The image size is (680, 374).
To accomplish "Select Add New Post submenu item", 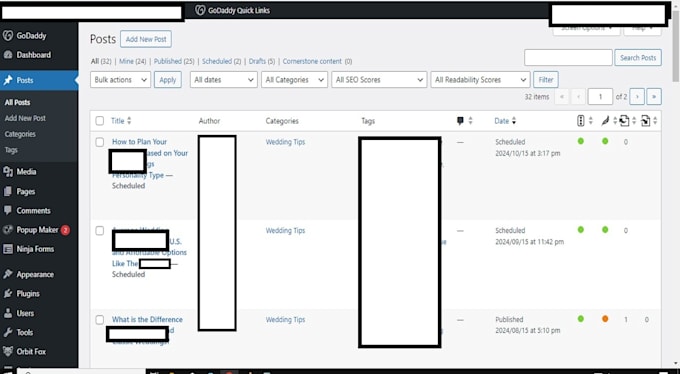I will pyautogui.click(x=25, y=118).
